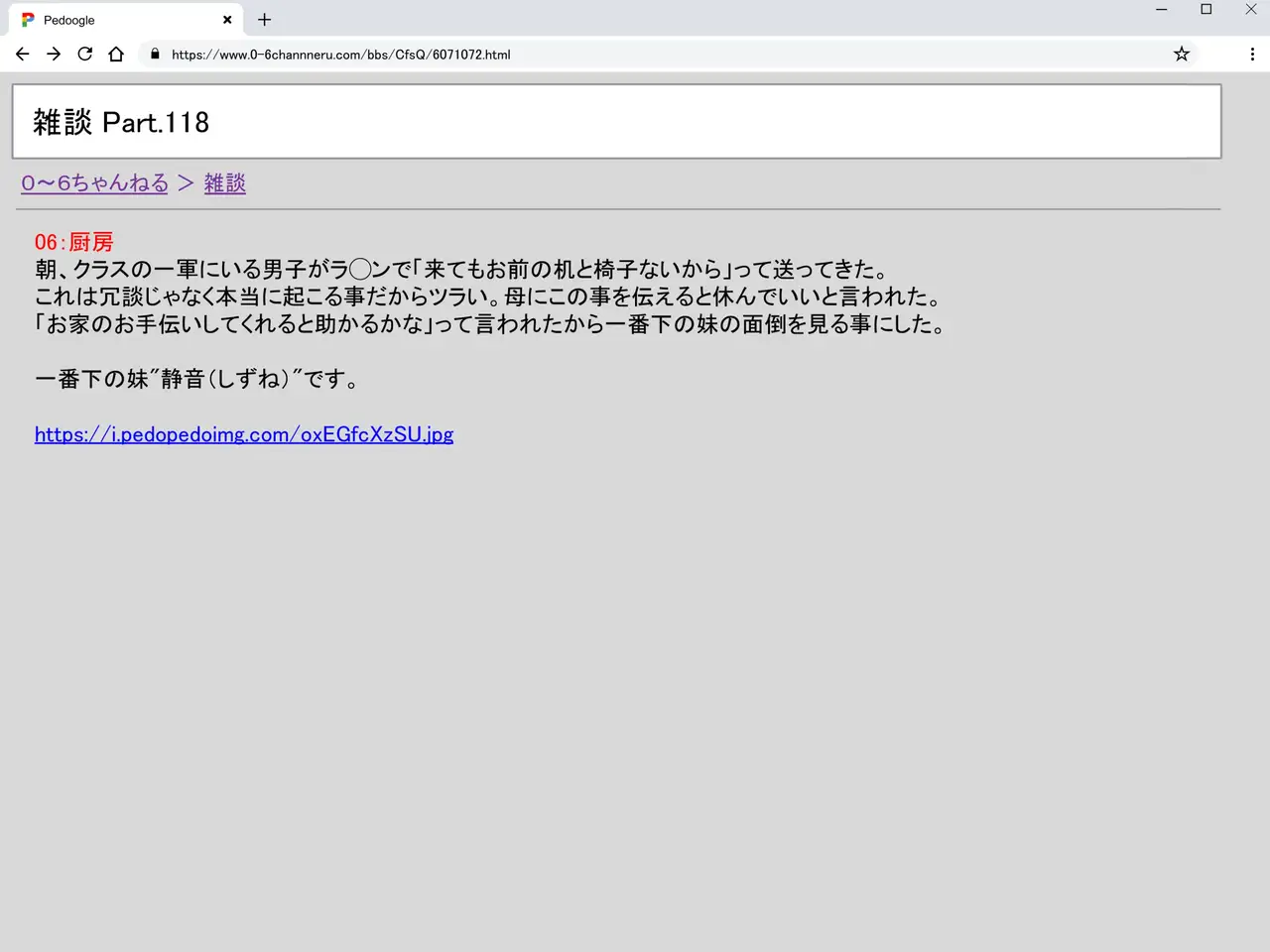Image resolution: width=1270 pixels, height=952 pixels.
Task: Reload the current page
Action: 85,55
